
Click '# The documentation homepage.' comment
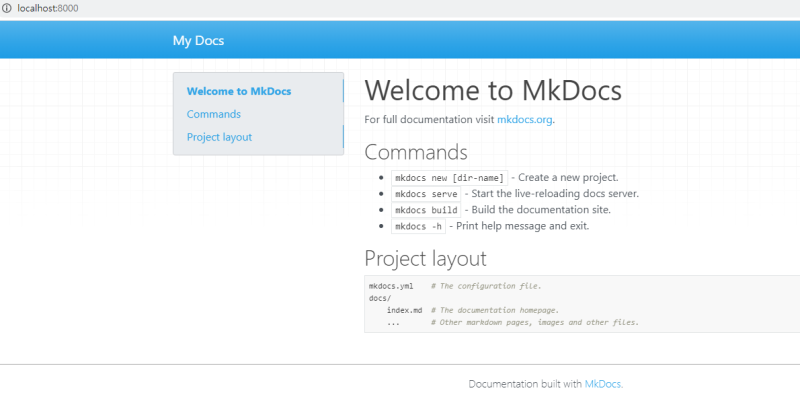click(495, 310)
